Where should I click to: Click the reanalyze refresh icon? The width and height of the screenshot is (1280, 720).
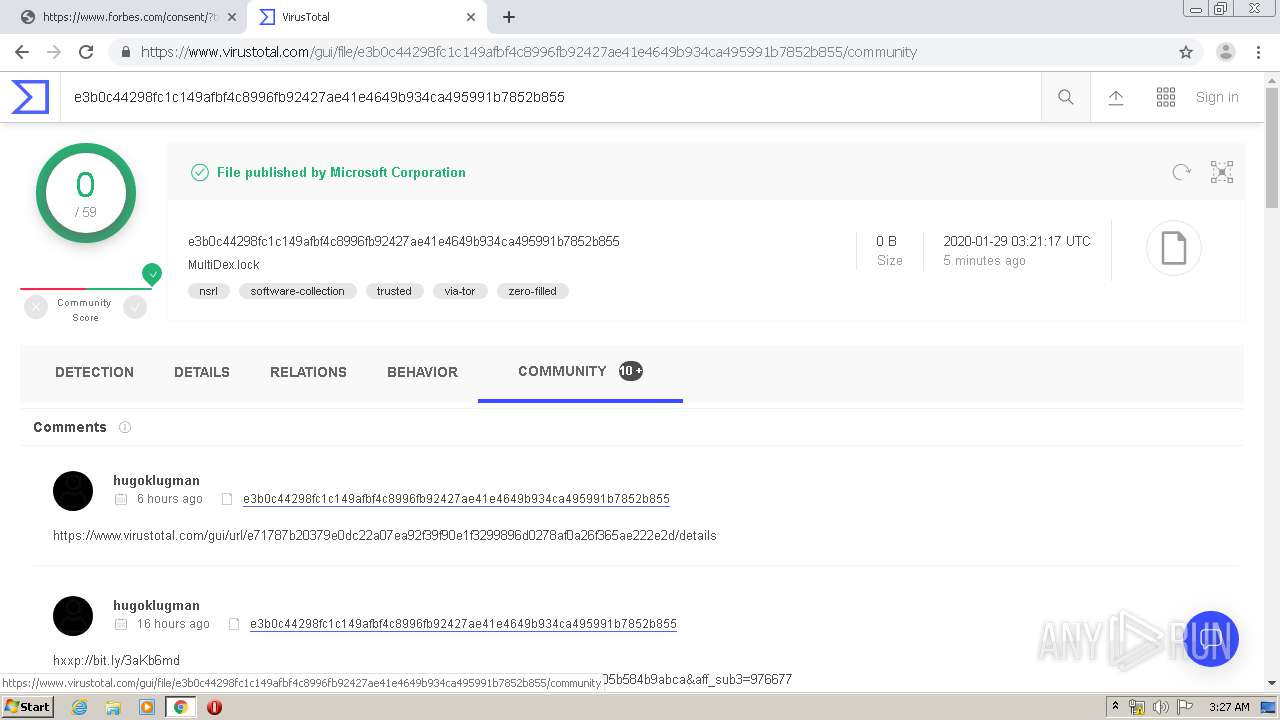tap(1182, 172)
